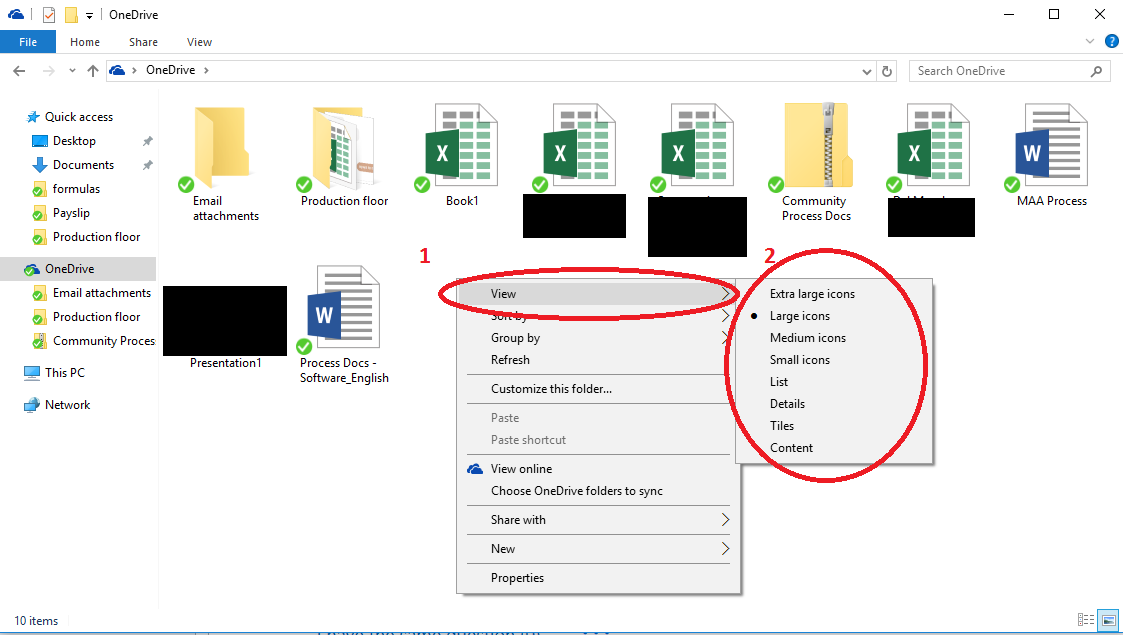Click inside the Search OneDrive box

coord(1000,70)
